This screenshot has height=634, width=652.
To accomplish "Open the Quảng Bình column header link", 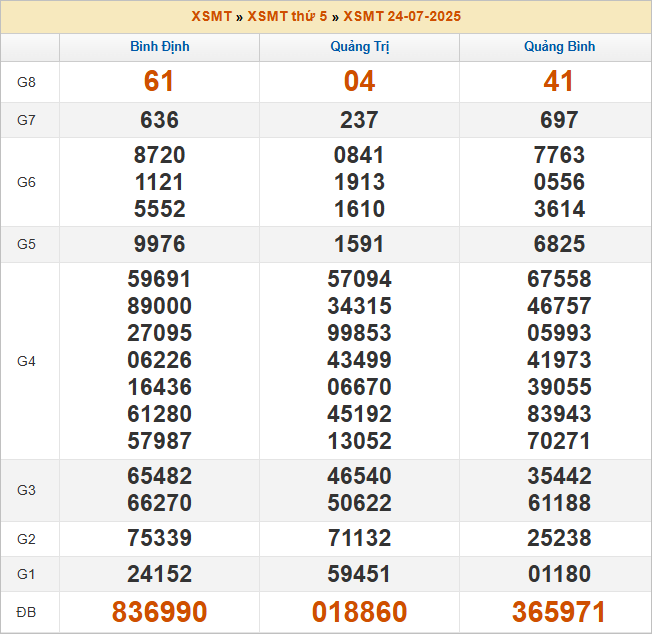I will coord(559,47).
